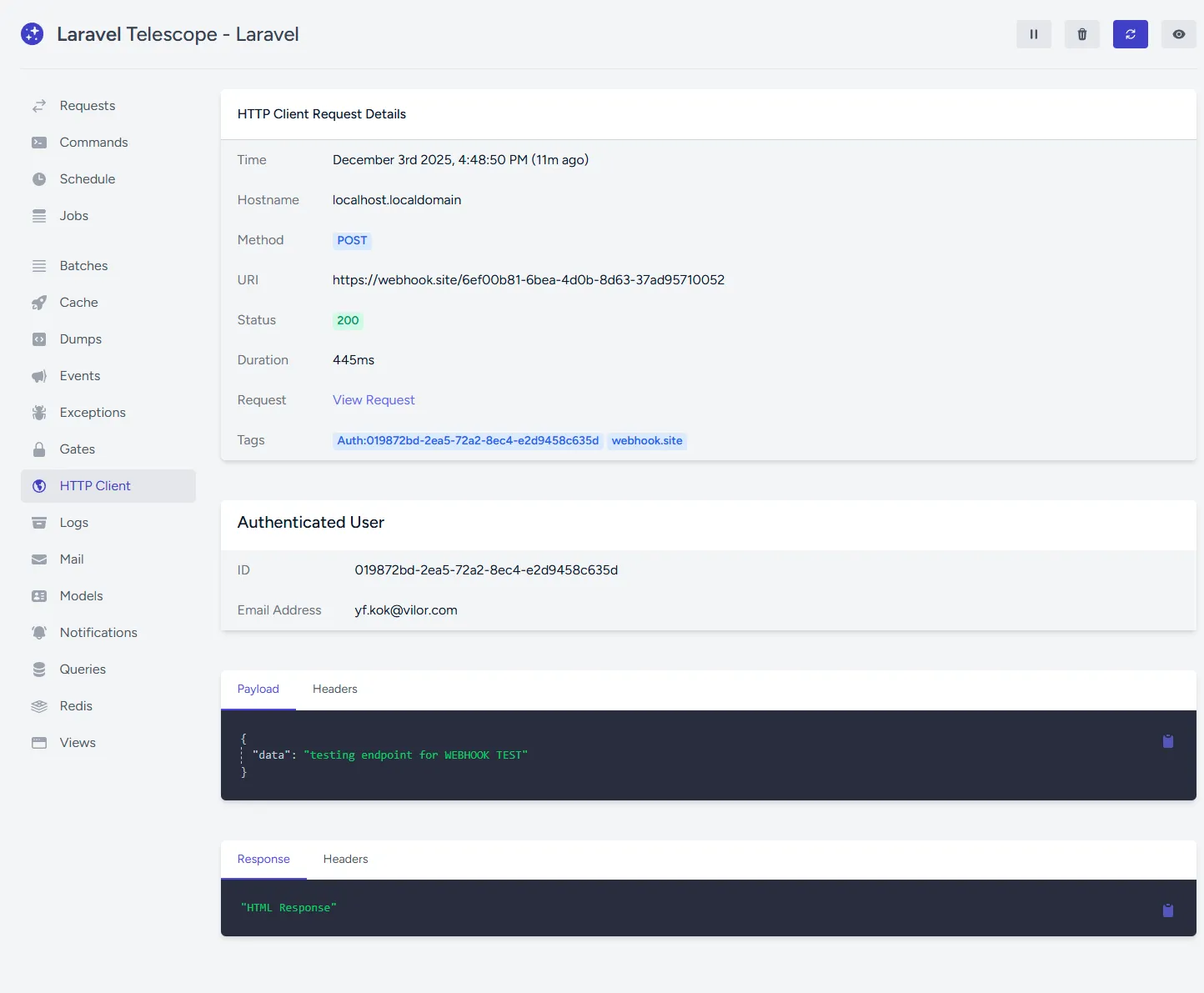Click the yf.kok@vilor.com email address
The image size is (1204, 993).
pyautogui.click(x=406, y=610)
